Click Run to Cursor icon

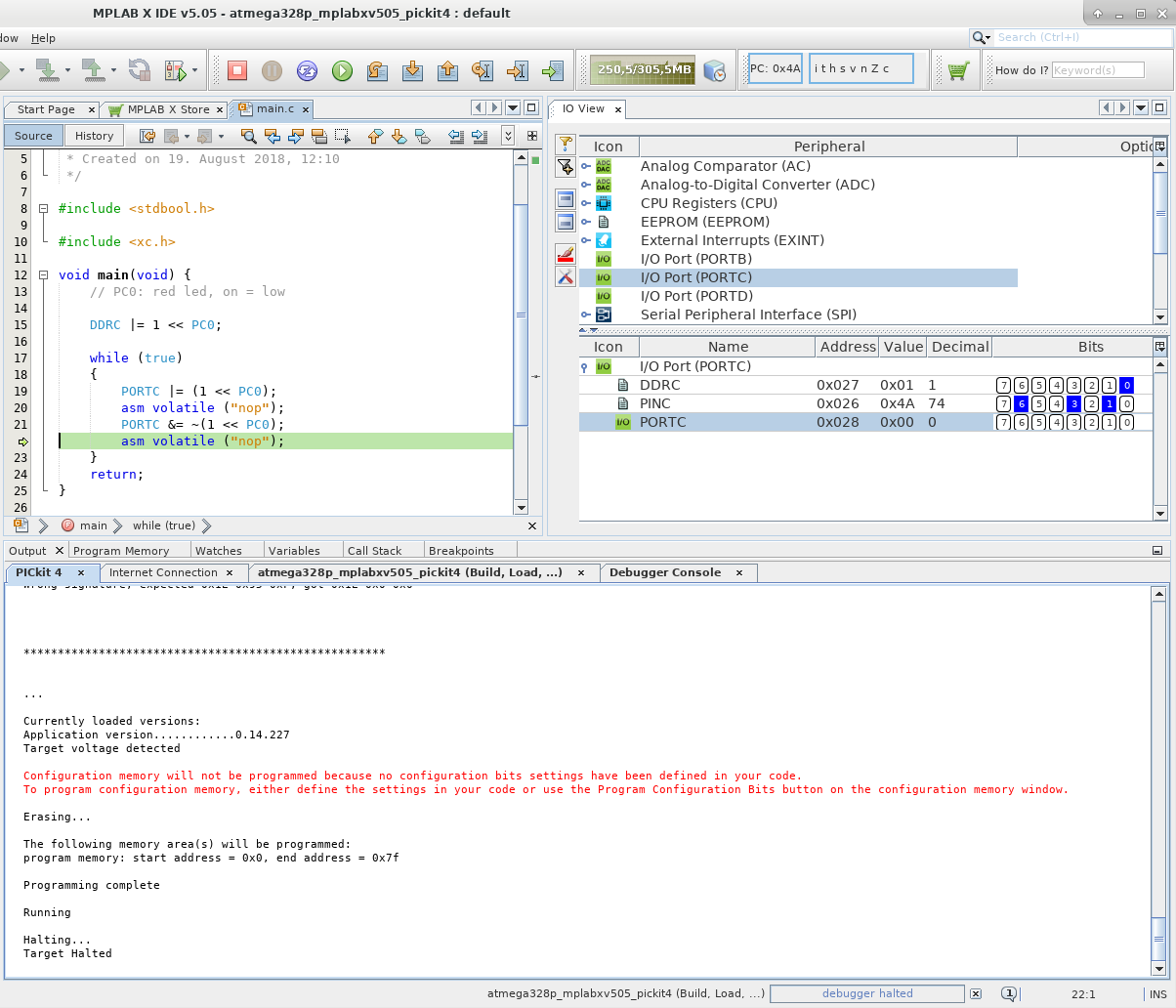click(x=483, y=70)
